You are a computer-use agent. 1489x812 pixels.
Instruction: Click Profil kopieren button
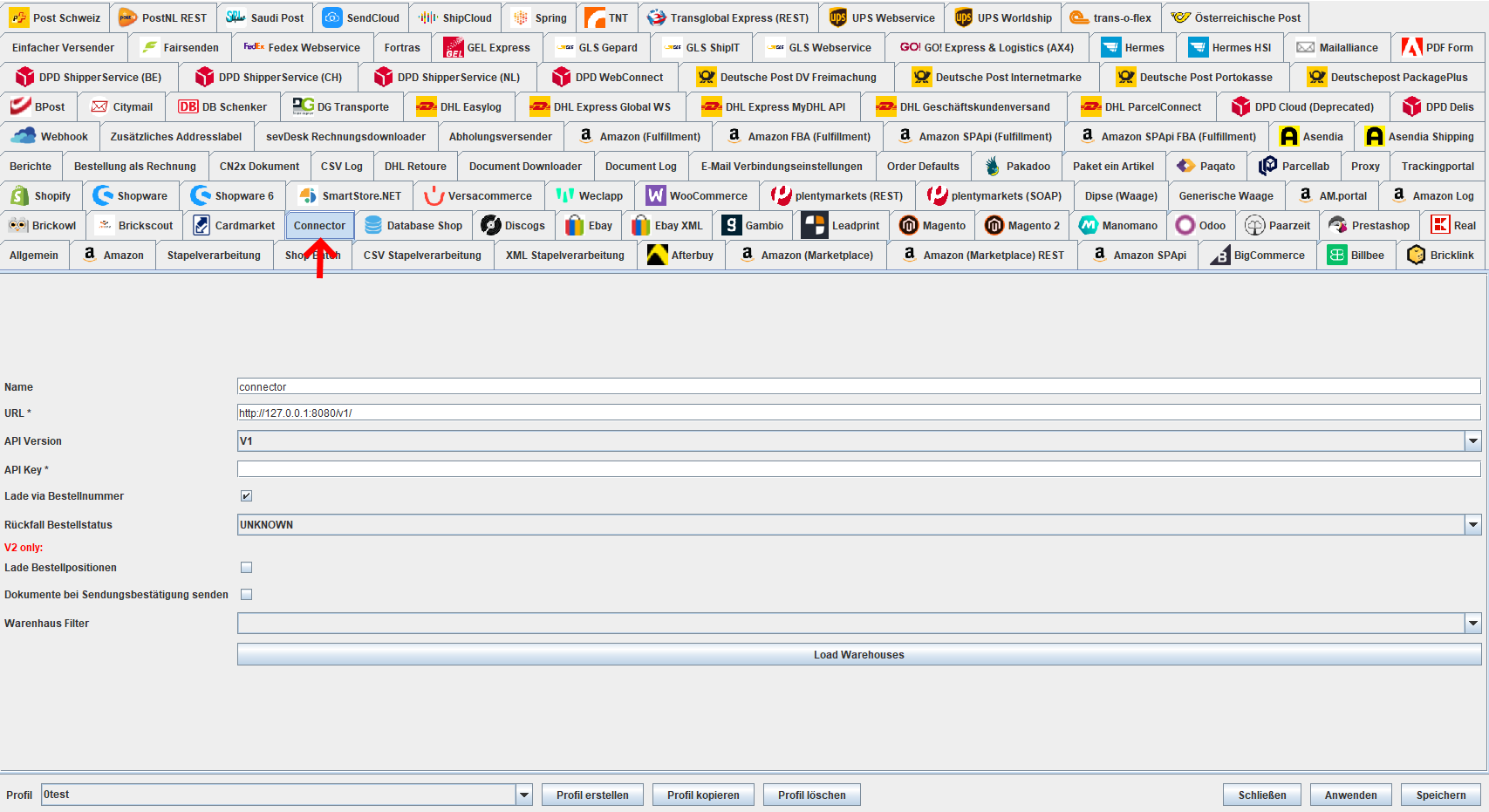(x=703, y=795)
